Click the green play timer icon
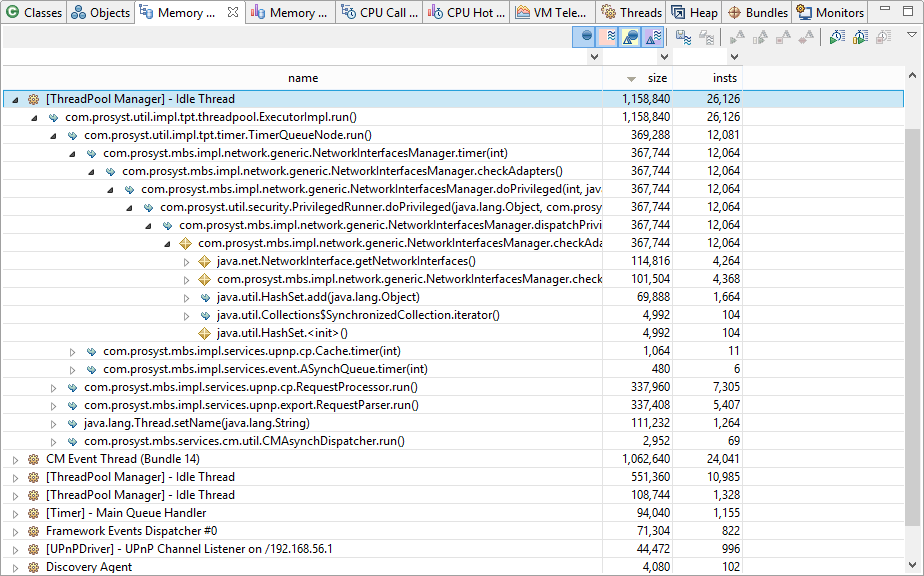 [x=836, y=37]
